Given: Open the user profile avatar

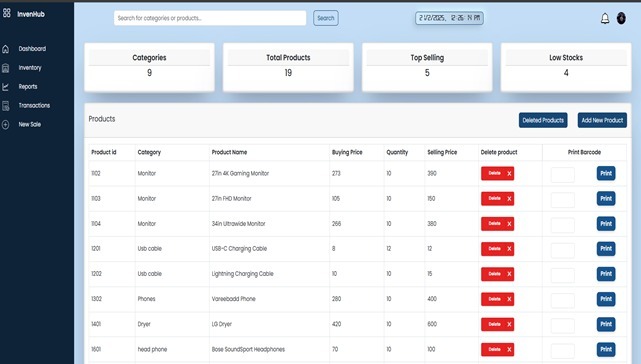Looking at the screenshot, I should 621,18.
